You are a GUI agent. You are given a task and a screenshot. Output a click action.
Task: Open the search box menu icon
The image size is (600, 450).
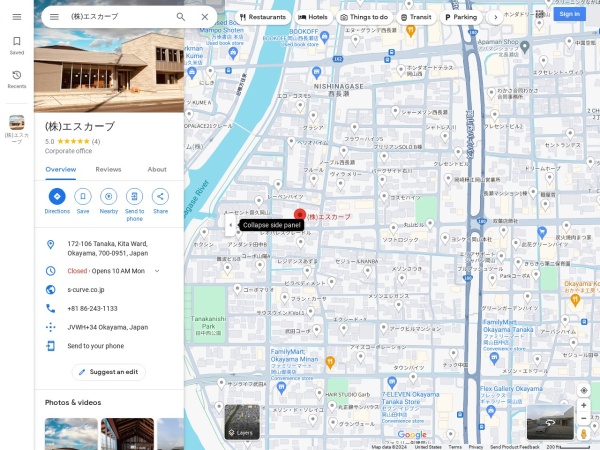click(54, 17)
